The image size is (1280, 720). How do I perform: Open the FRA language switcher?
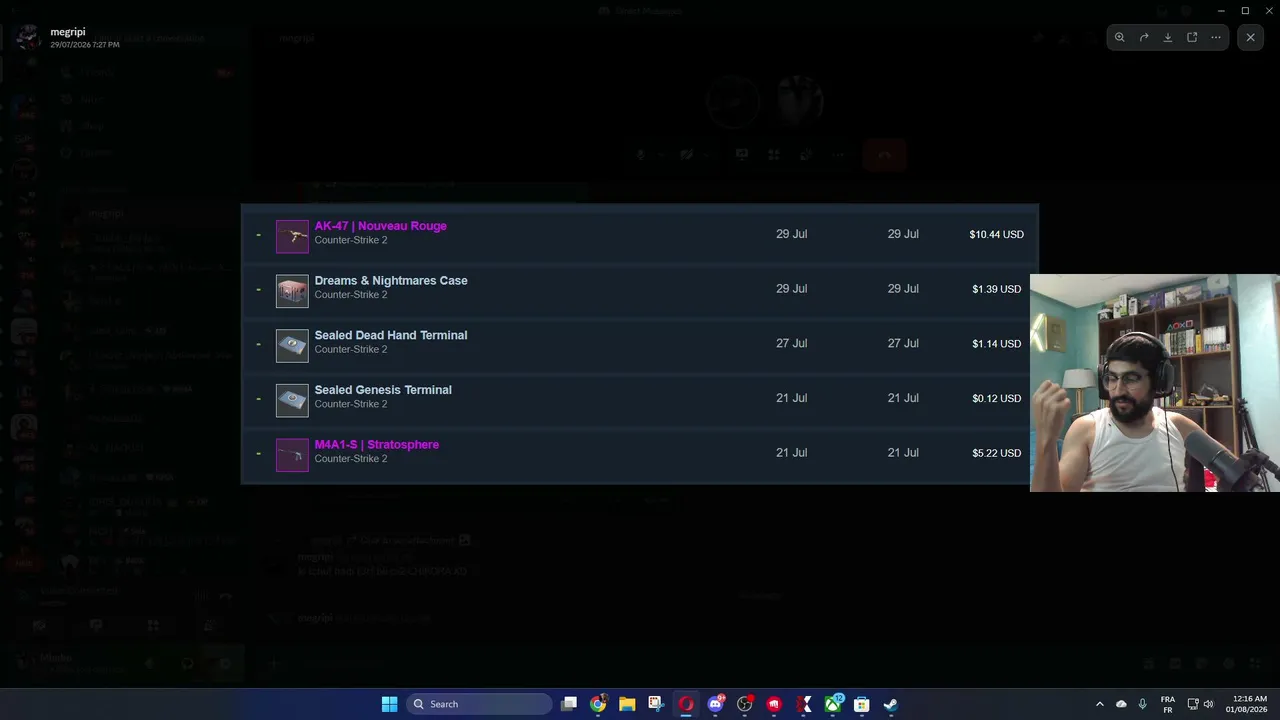(1168, 704)
